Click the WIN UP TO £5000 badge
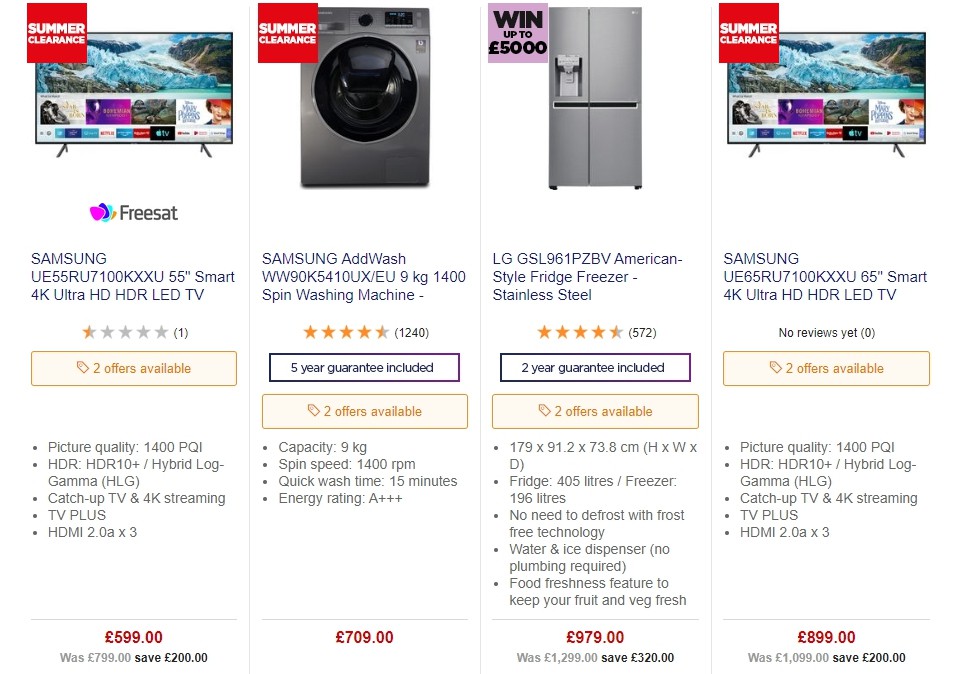958x674 pixels. [x=517, y=31]
